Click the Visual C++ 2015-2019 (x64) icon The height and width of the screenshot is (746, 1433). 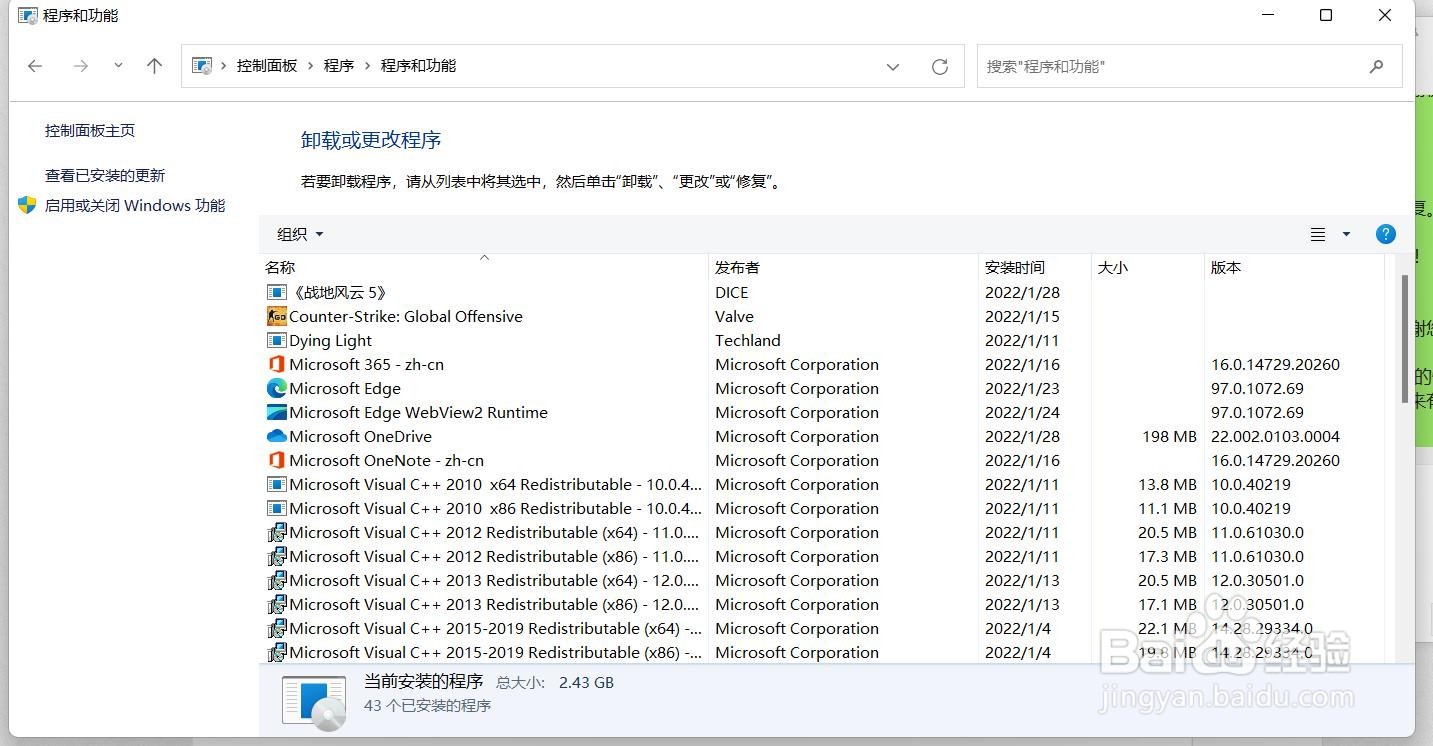[277, 629]
